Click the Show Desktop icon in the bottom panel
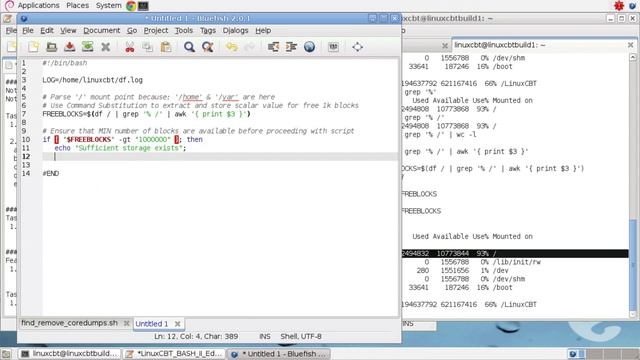Screen dimensions: 640x360 coord(6,354)
